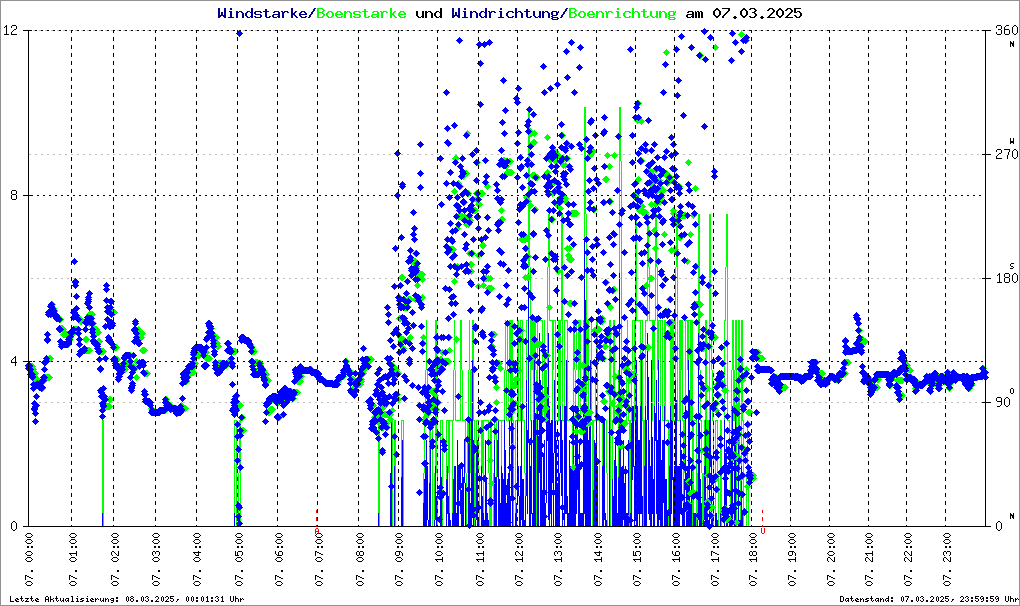Click the 'Datenstand' timestamp text

[x=928, y=599]
